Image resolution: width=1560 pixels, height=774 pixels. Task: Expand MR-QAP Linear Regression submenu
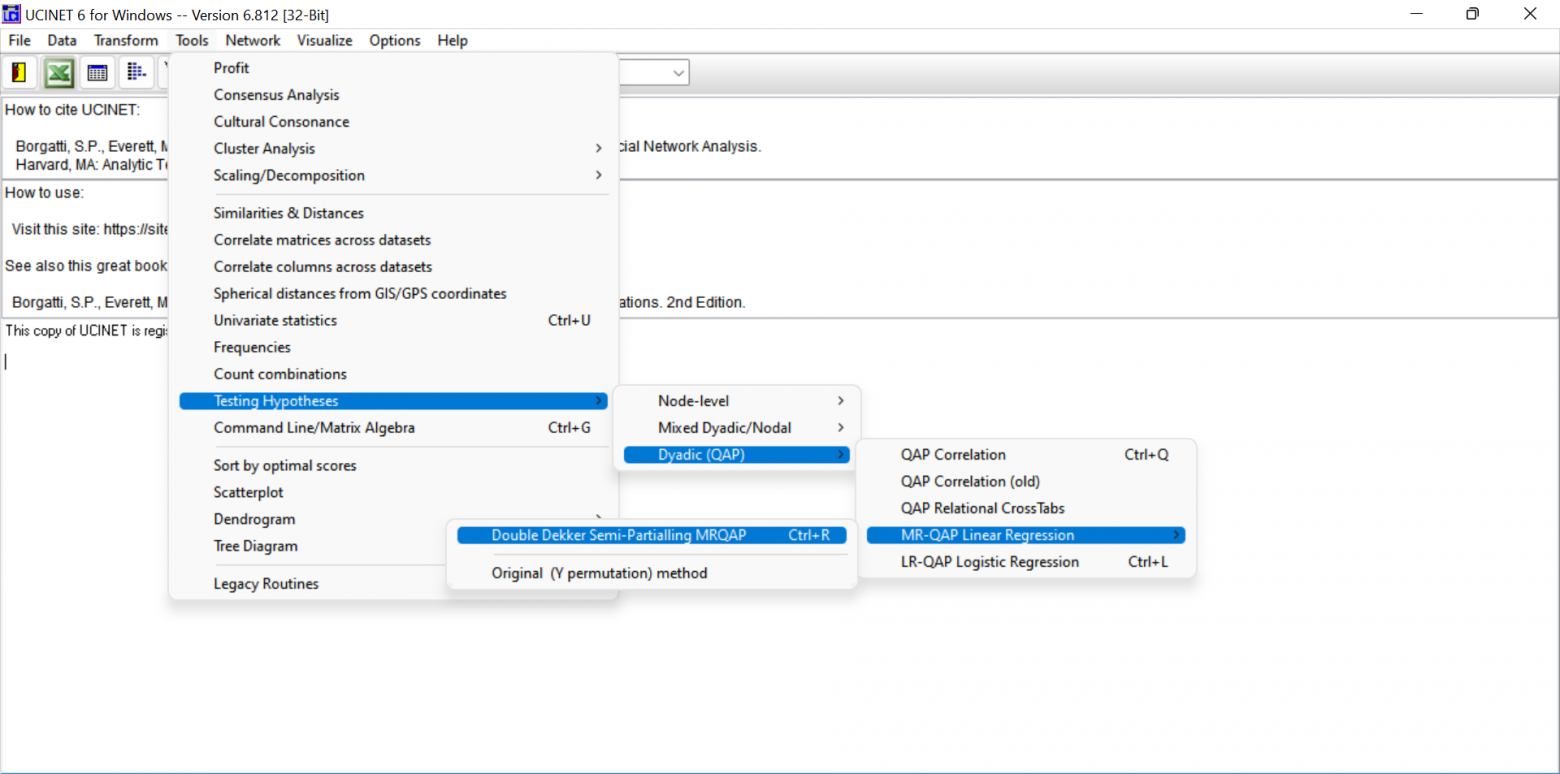(x=1026, y=536)
